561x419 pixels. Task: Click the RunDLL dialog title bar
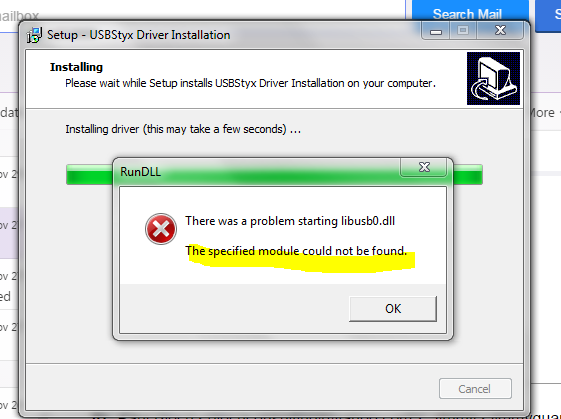258,172
